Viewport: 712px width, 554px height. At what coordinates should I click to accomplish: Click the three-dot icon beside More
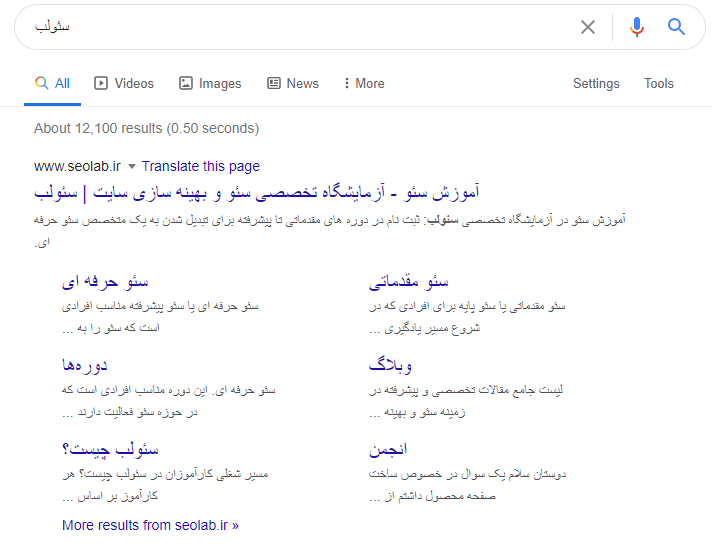tap(346, 83)
